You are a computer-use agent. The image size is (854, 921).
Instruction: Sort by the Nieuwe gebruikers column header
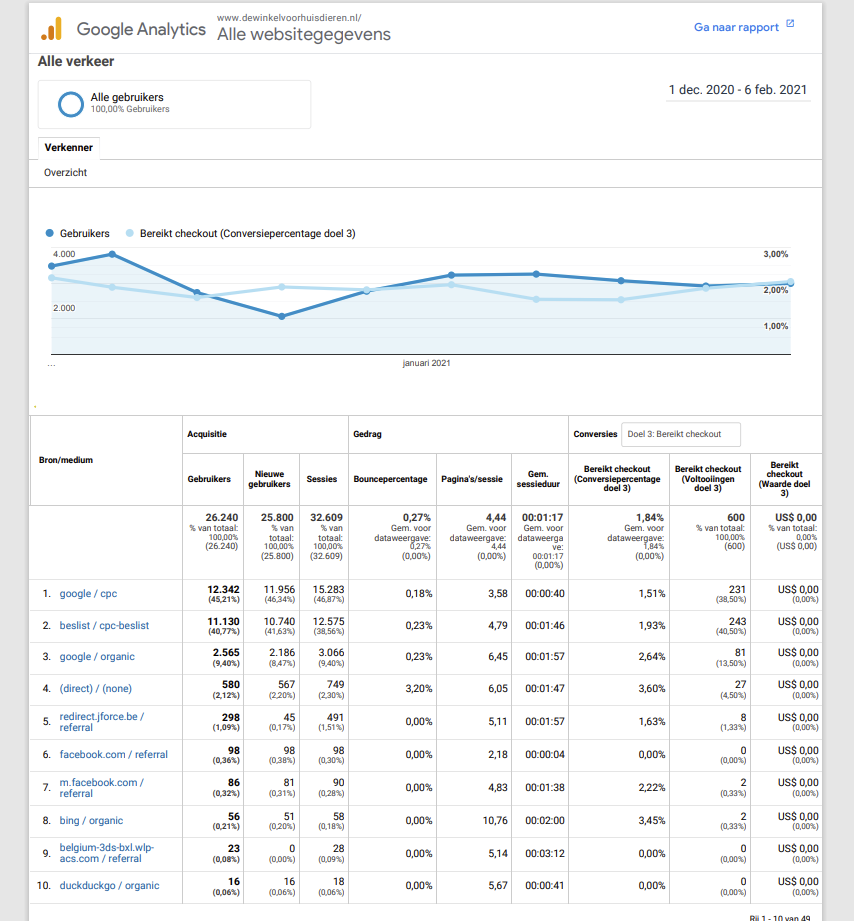(270, 479)
